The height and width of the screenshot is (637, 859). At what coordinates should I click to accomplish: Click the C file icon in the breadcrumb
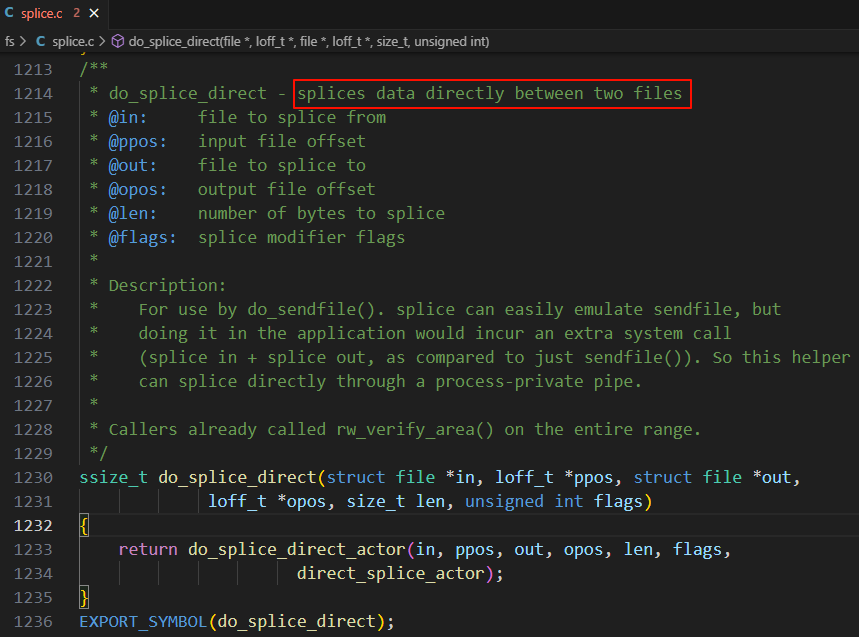coord(41,41)
